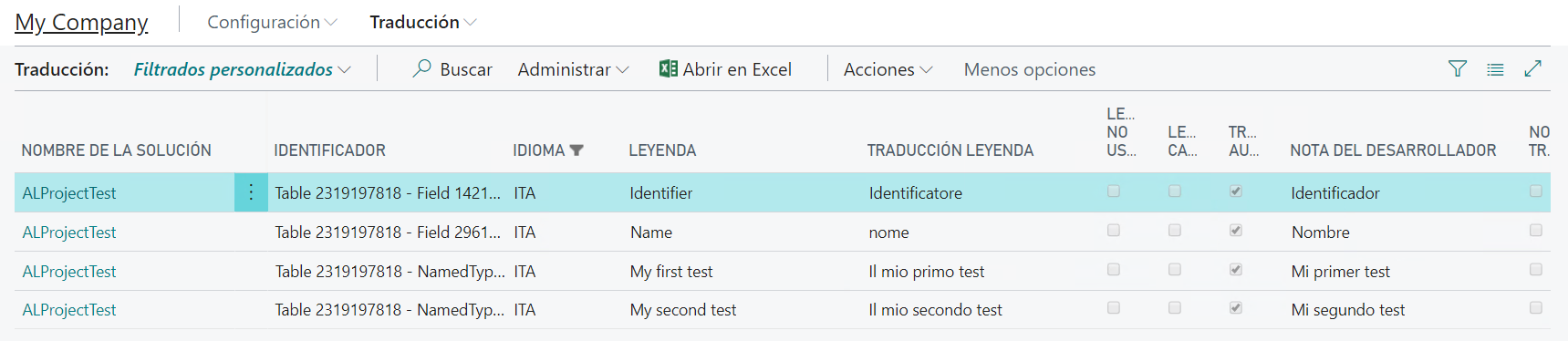
Task: Expand the page with the diagonal arrows icon
Action: pyautogui.click(x=1533, y=68)
